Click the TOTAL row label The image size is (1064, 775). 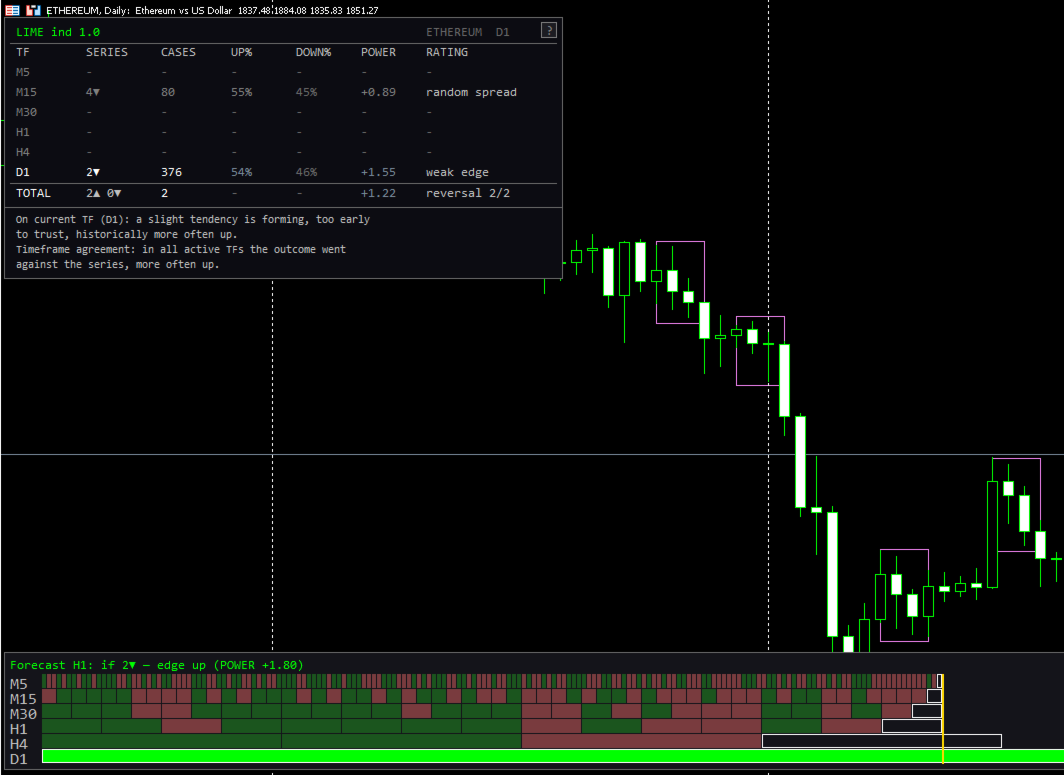pyautogui.click(x=33, y=193)
